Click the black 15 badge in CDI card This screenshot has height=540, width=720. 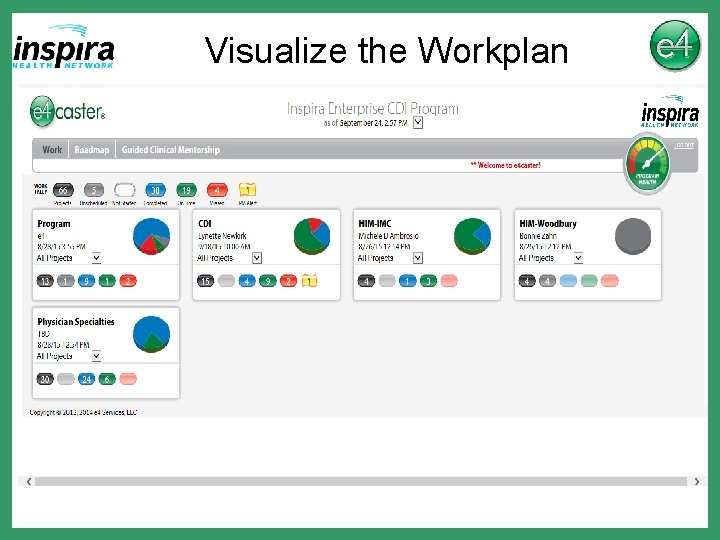click(205, 281)
